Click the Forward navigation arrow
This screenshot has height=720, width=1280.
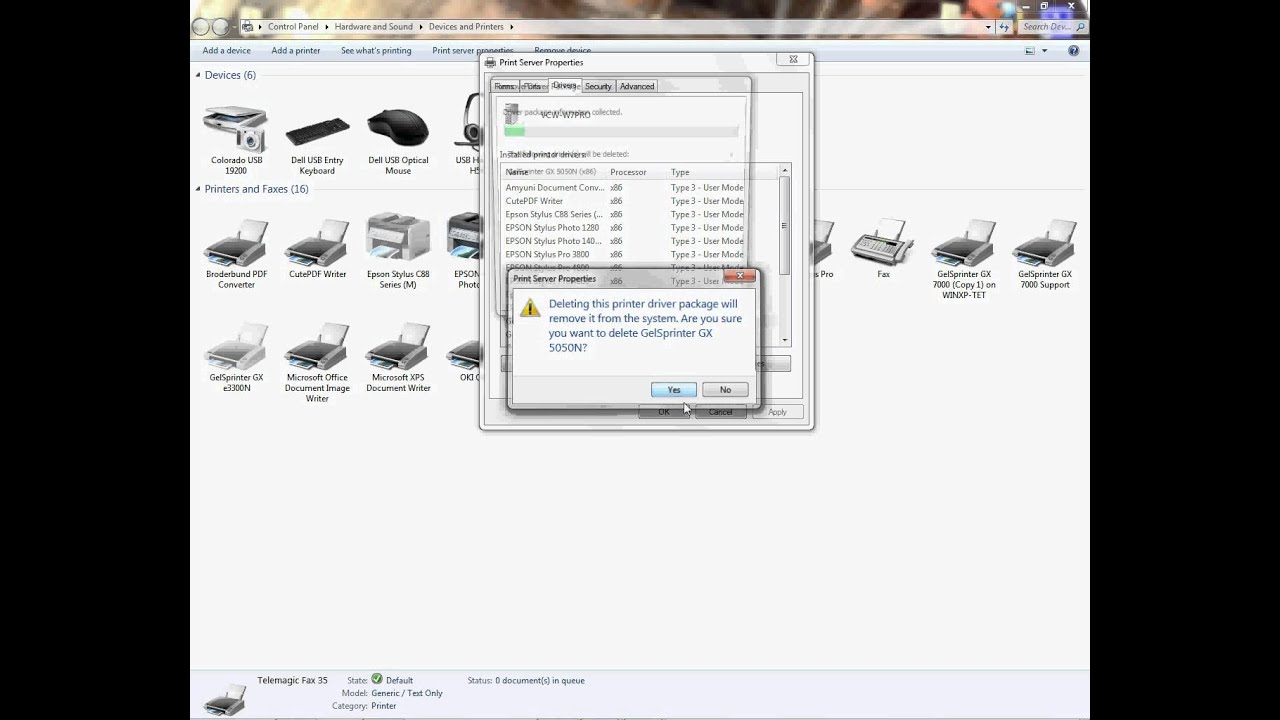point(221,27)
